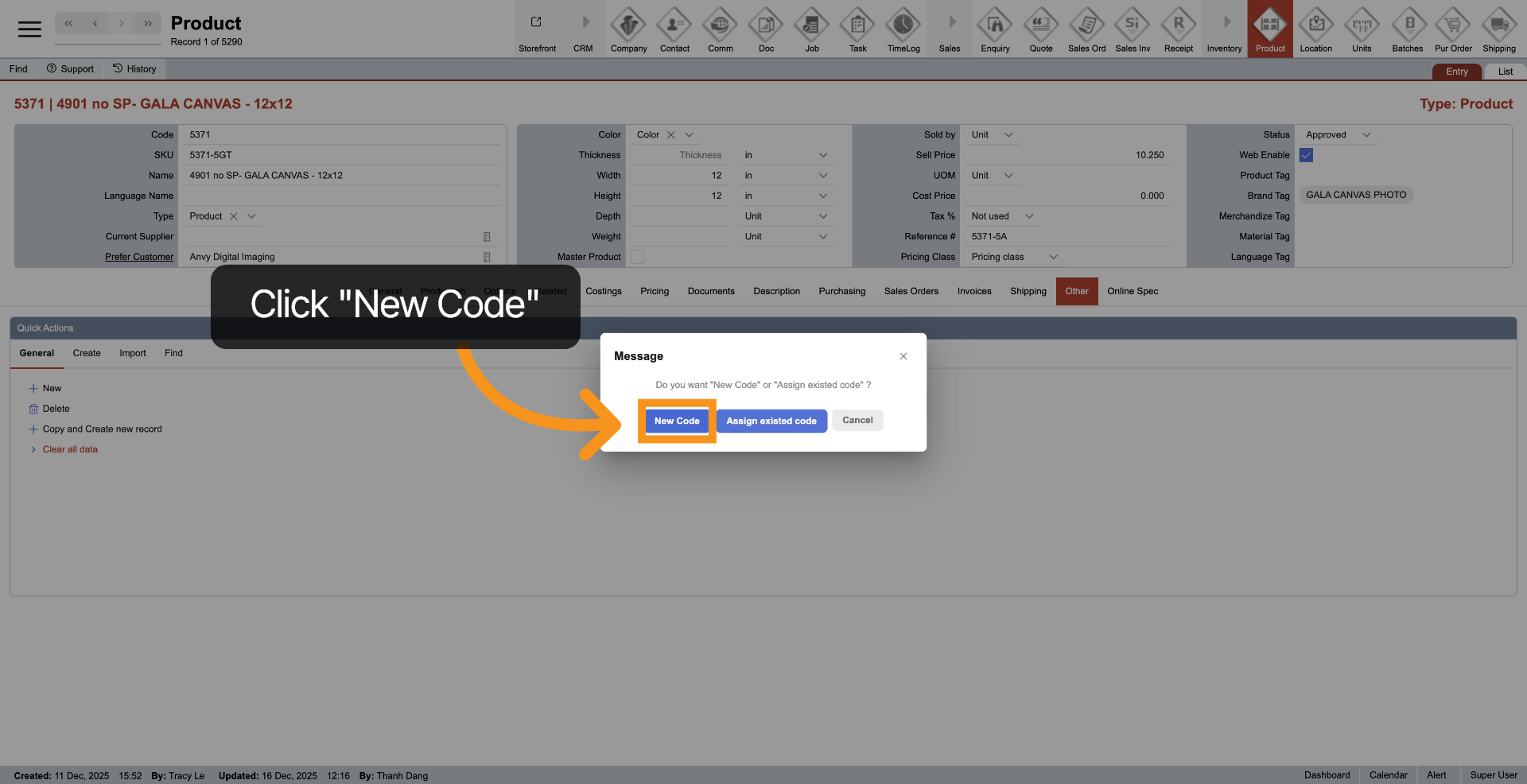This screenshot has width=1527, height=784.
Task: Open the Tax % Not used dropdown
Action: coord(1028,216)
